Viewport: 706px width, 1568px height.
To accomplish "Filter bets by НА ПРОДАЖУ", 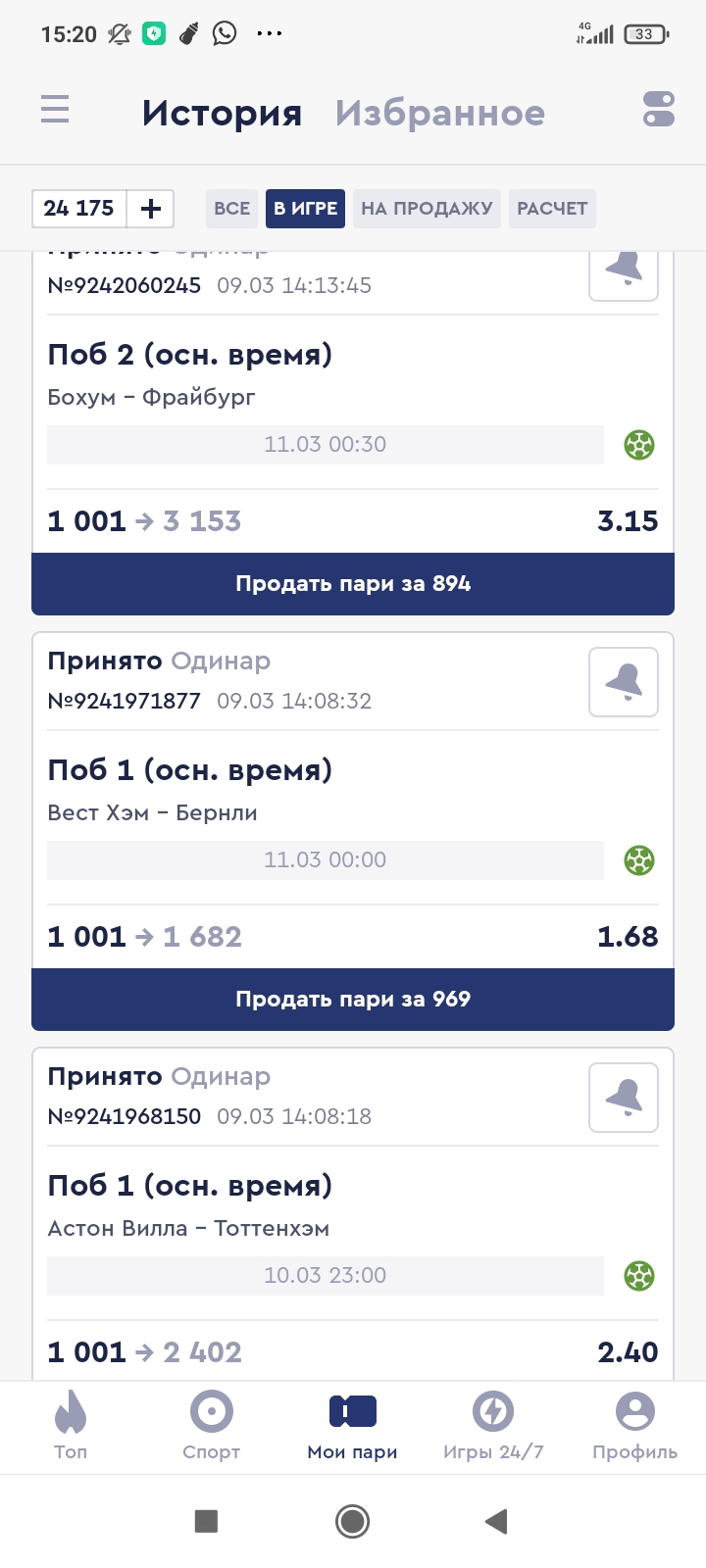I will pos(427,209).
